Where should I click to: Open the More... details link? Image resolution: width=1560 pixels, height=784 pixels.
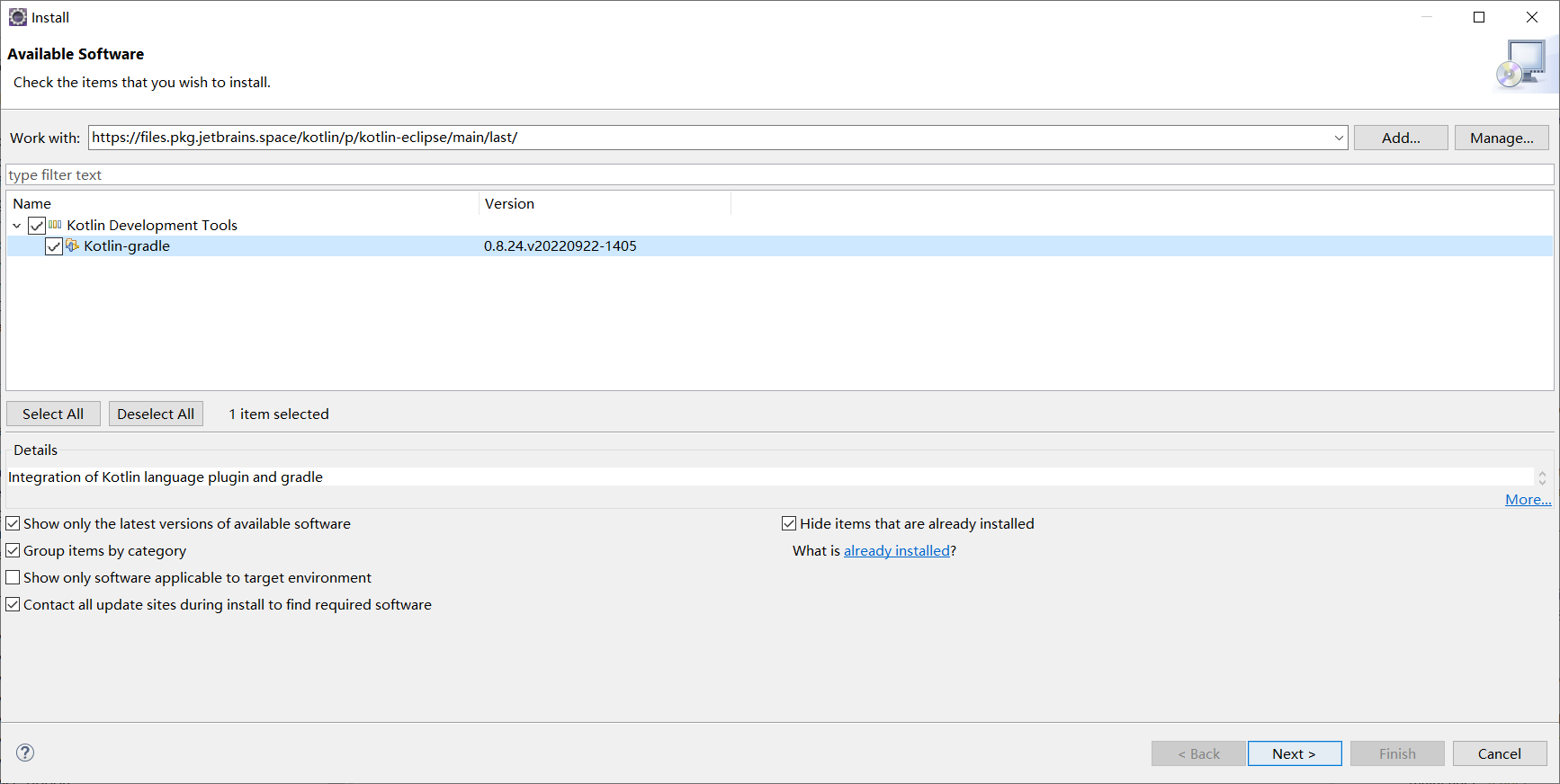pos(1528,500)
